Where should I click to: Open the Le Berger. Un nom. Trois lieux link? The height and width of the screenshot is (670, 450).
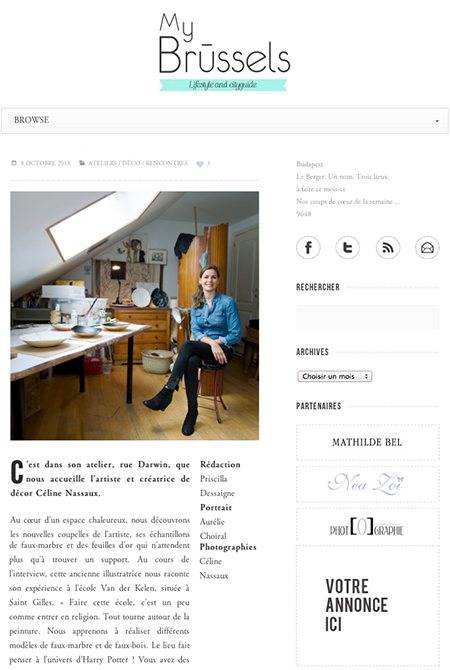(342, 176)
